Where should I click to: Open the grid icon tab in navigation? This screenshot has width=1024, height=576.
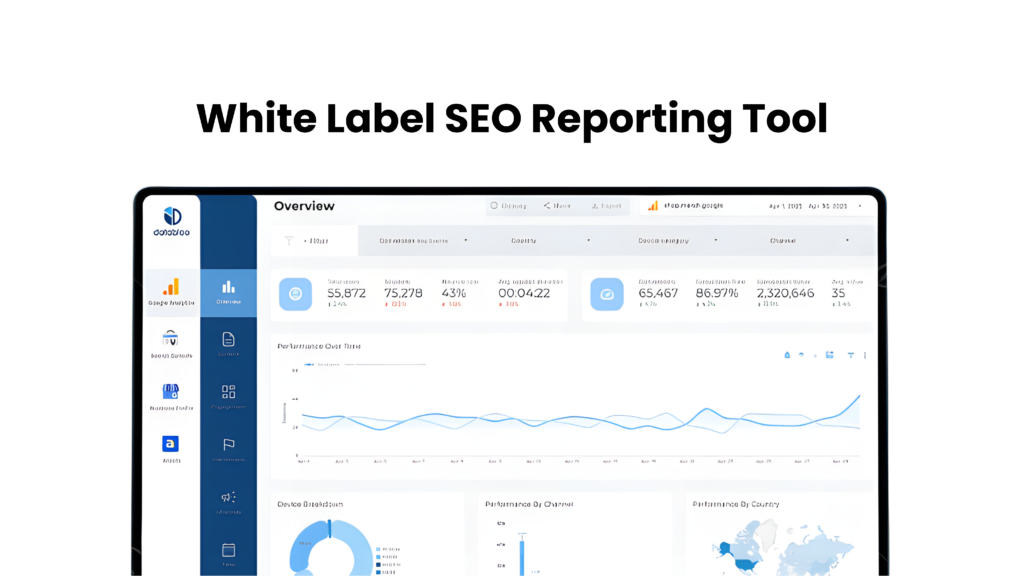pos(228,393)
